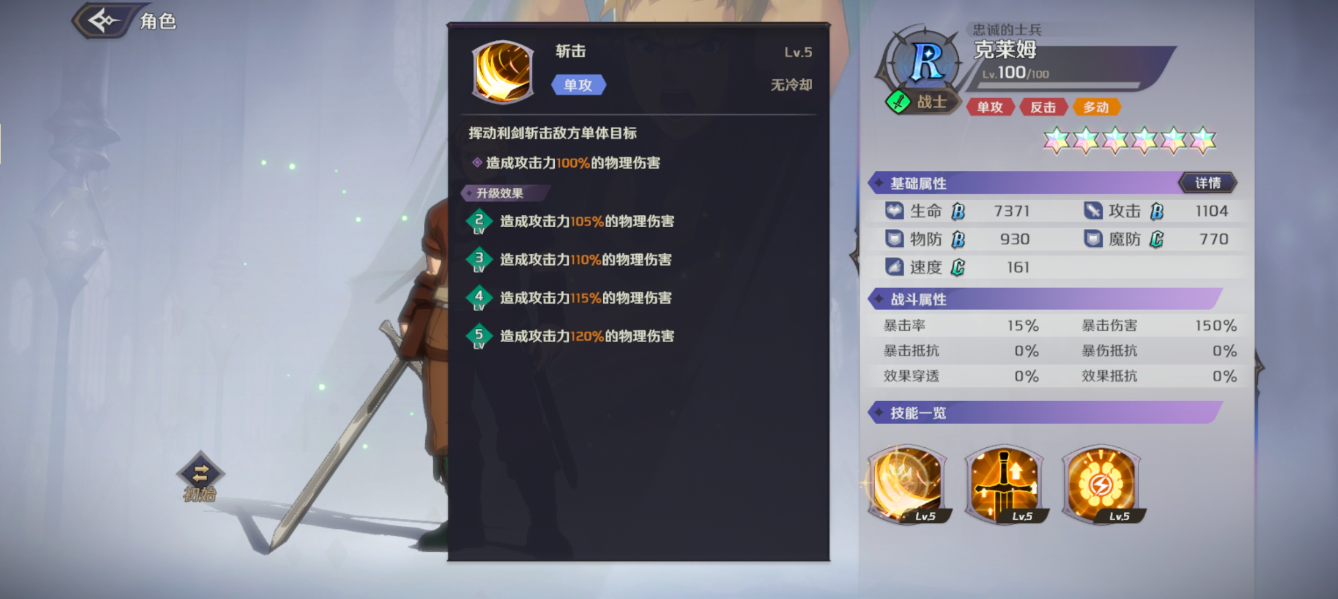Click the 初始 switch-skin icon
Screen dimensions: 1338x599
point(200,478)
